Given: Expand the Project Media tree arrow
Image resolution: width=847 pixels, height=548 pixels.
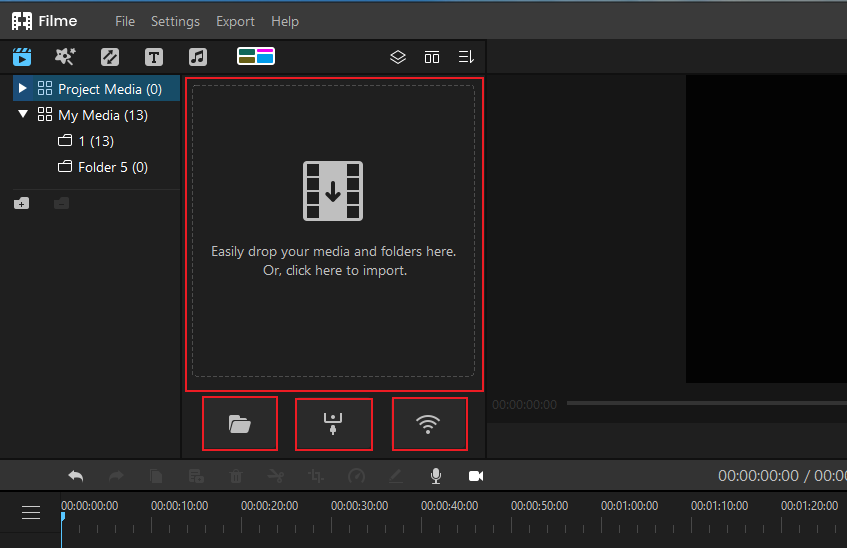Looking at the screenshot, I should coord(22,88).
